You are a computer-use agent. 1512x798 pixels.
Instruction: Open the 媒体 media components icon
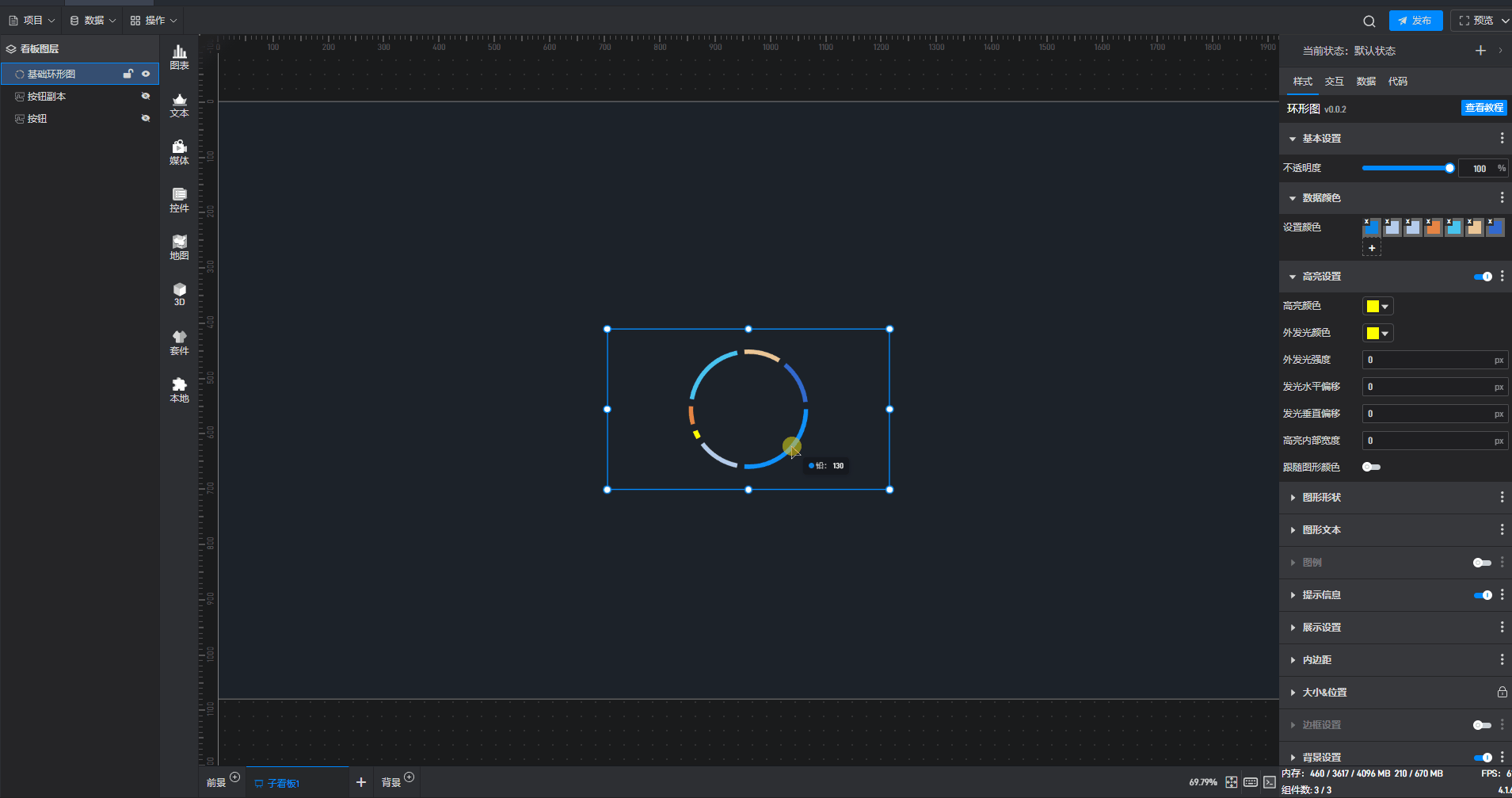point(180,152)
